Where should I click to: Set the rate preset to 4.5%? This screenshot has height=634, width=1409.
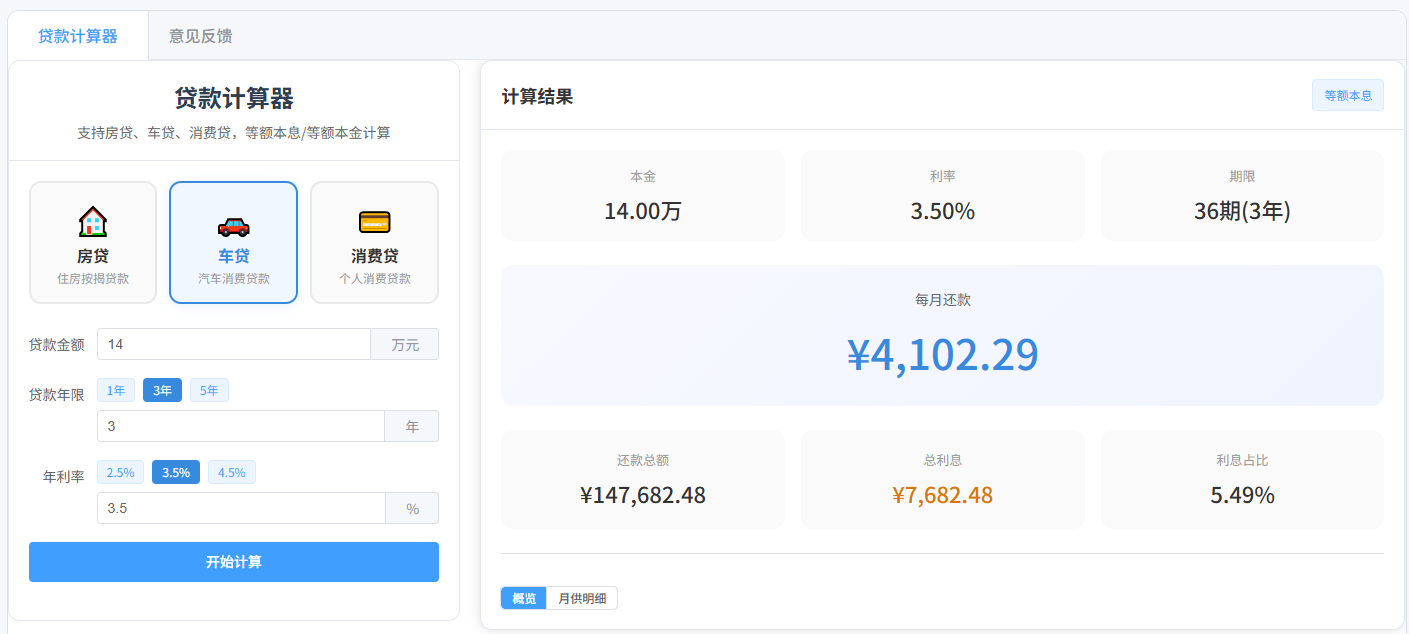coord(232,472)
